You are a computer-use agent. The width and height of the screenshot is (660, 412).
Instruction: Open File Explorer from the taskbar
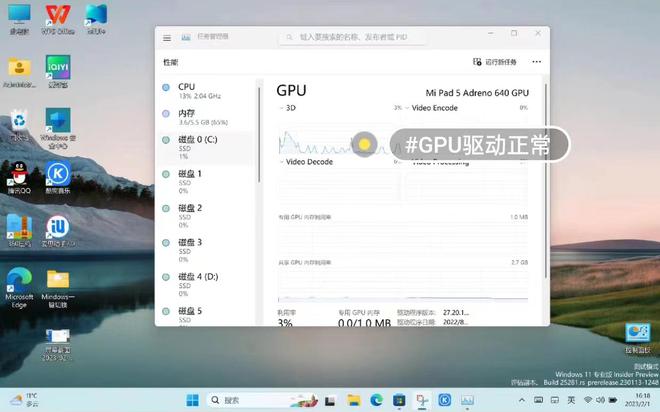coord(354,400)
